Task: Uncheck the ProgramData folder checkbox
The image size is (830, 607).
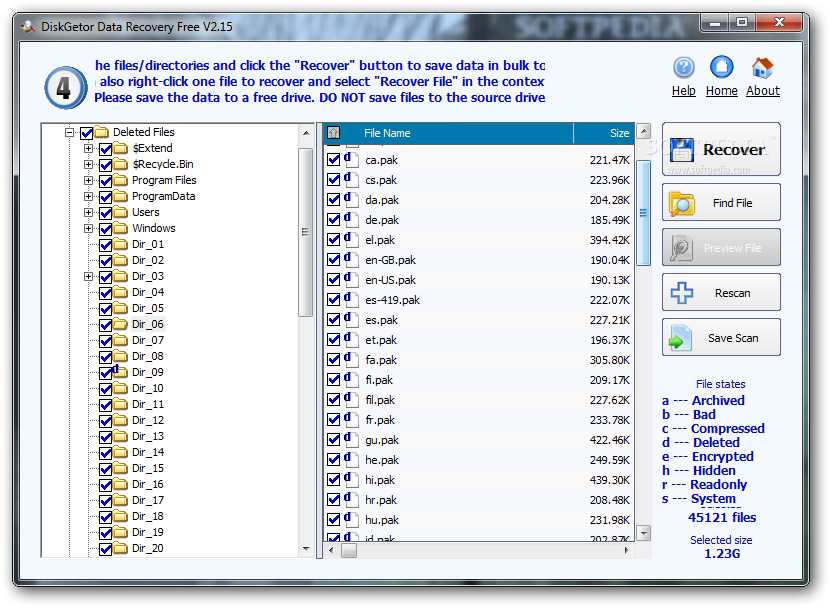Action: pyautogui.click(x=105, y=197)
